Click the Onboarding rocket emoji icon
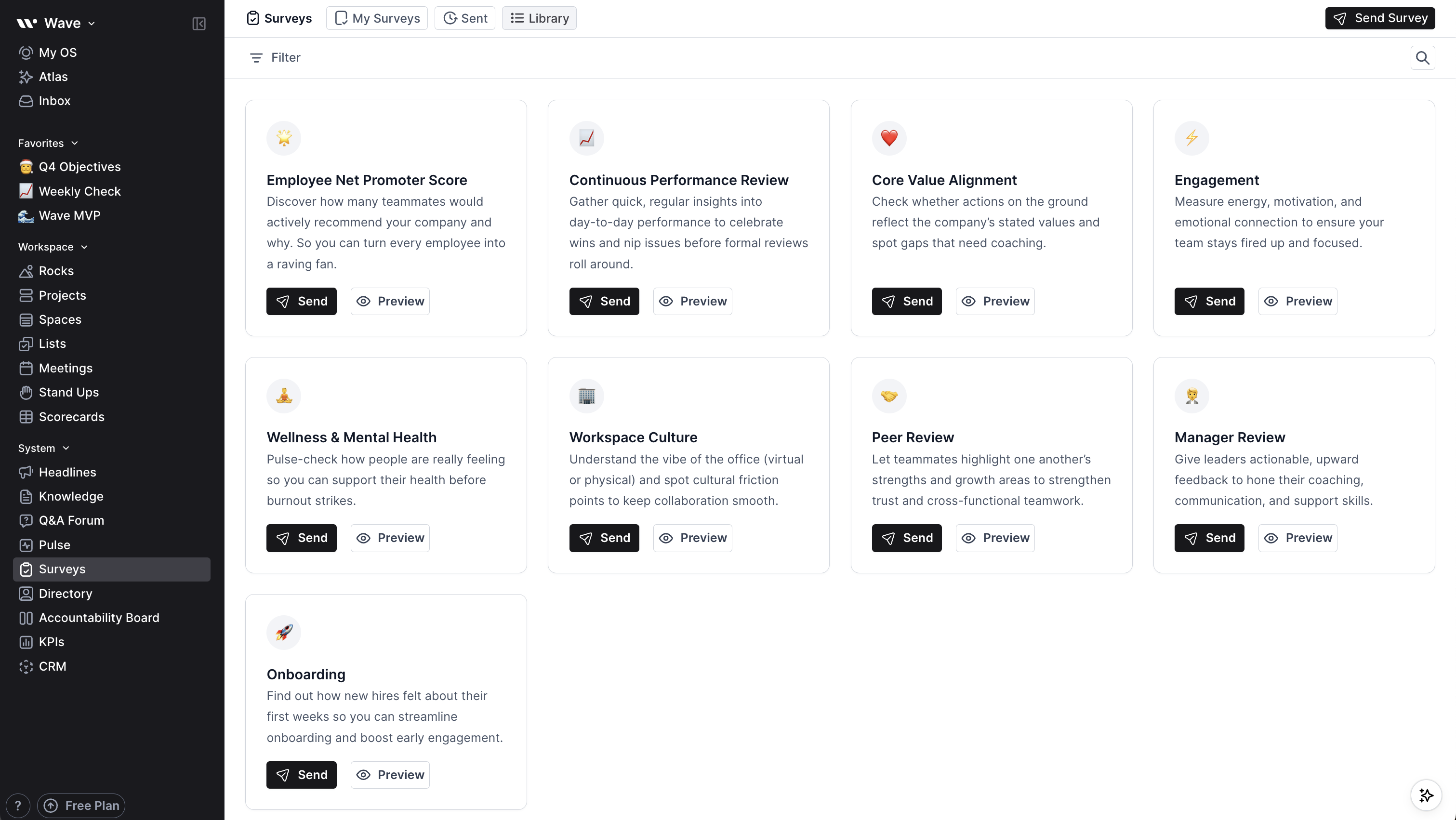1456x820 pixels. click(x=284, y=632)
